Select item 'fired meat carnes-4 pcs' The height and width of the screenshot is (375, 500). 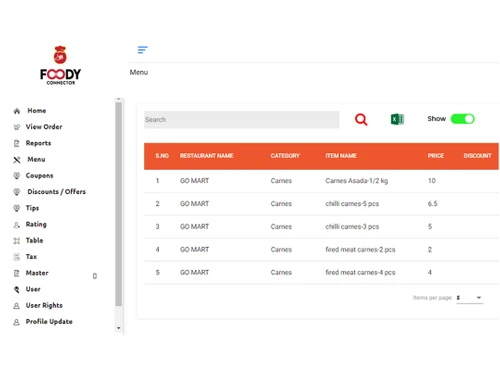[x=360, y=273]
